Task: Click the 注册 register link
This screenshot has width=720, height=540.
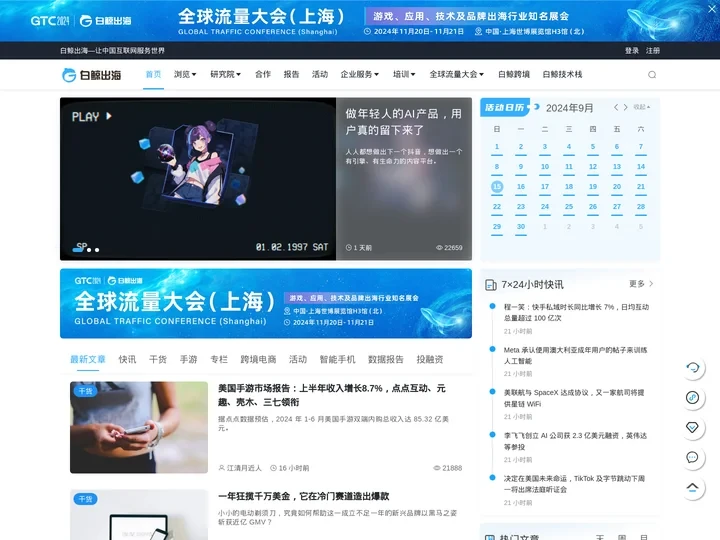Action: point(653,51)
